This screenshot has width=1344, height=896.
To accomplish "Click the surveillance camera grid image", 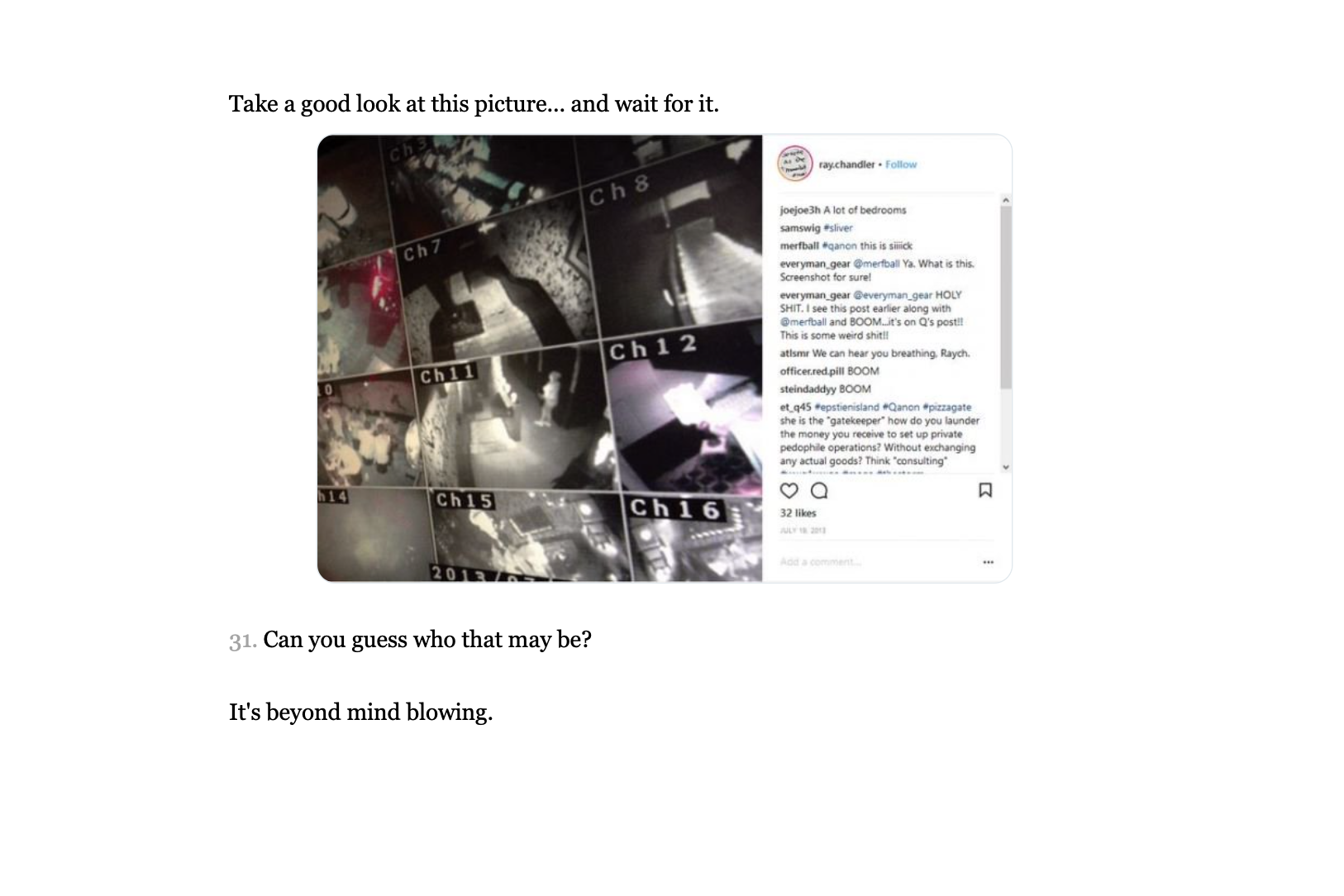I will click(540, 359).
